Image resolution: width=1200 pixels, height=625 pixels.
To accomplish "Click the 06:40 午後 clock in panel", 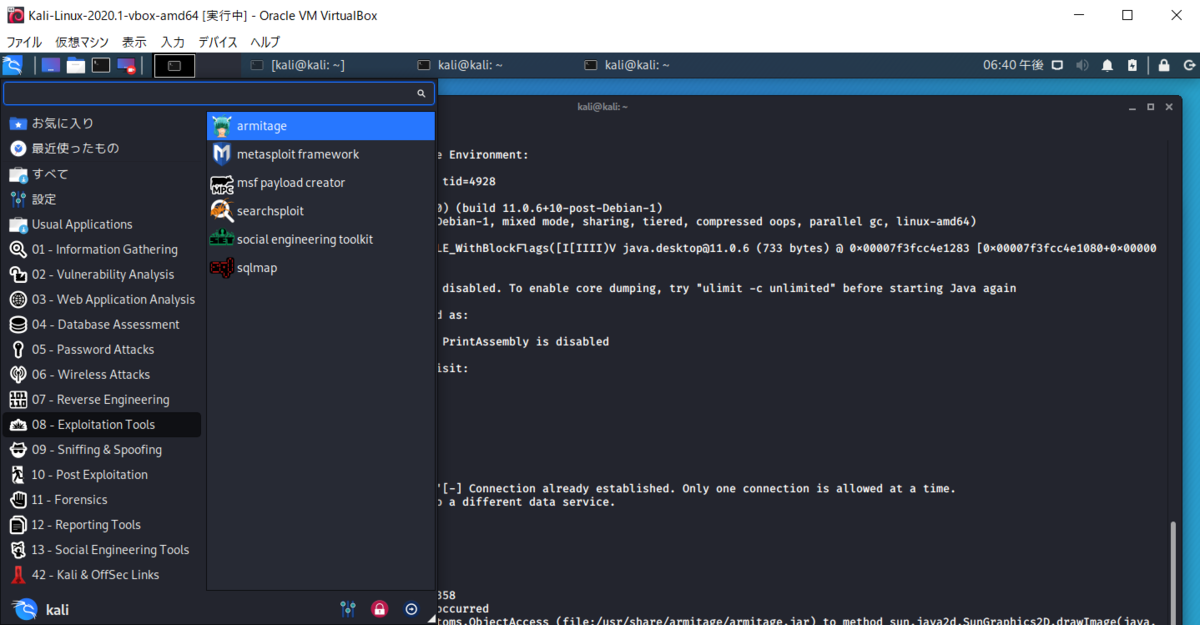I will [1013, 66].
